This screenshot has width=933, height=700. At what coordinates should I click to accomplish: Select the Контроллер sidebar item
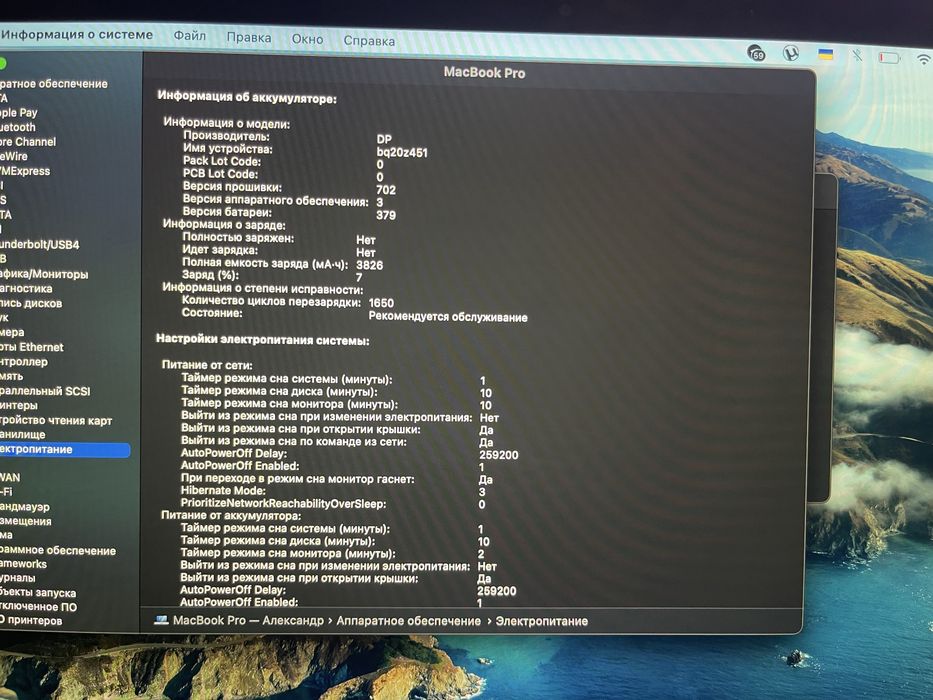[x=24, y=361]
